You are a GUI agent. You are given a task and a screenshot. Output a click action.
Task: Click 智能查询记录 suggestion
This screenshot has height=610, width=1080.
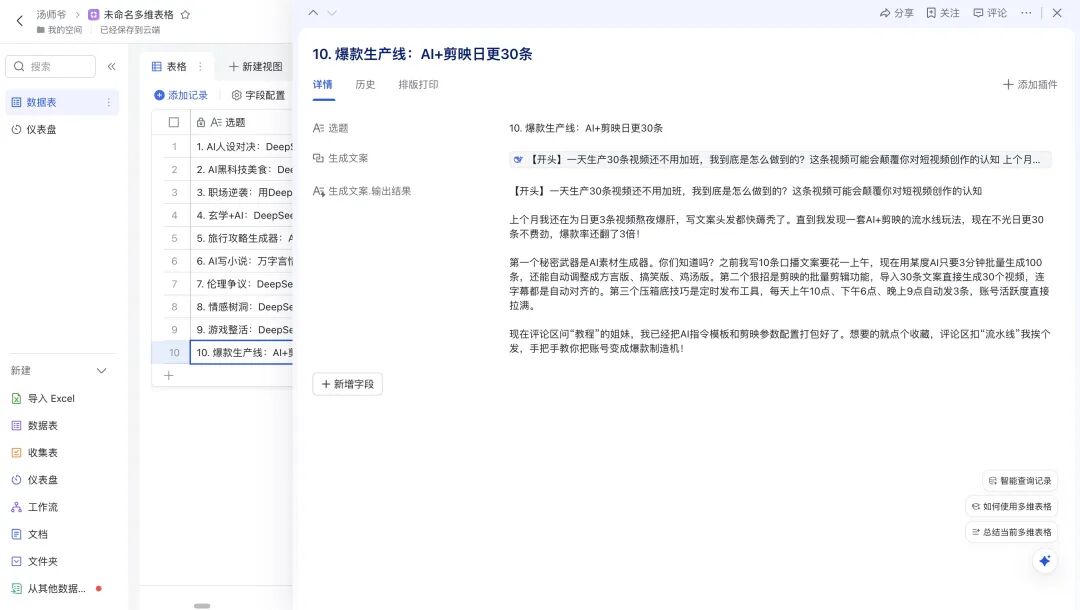(1020, 481)
